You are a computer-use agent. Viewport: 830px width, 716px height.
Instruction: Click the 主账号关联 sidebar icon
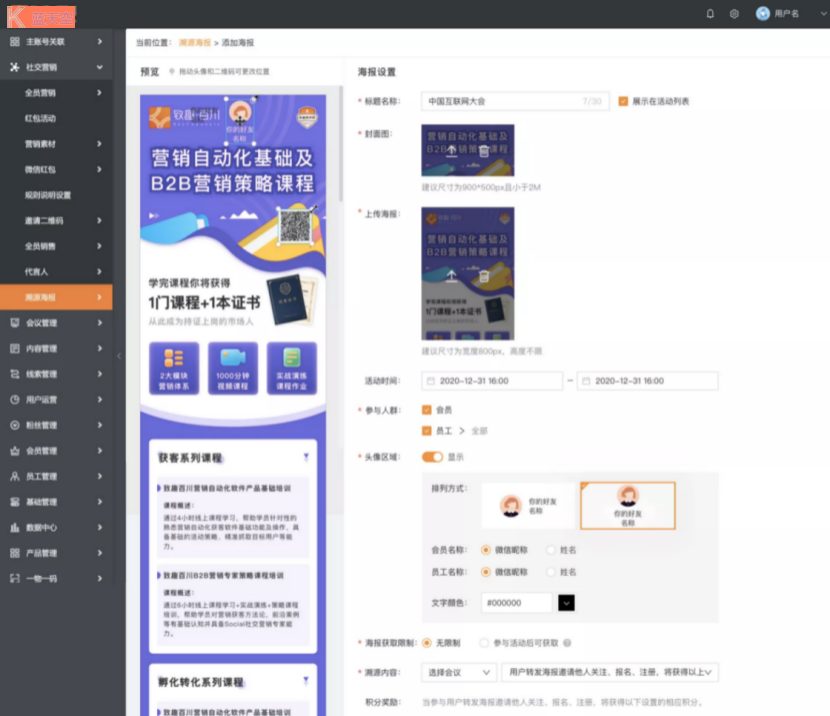tap(15, 42)
